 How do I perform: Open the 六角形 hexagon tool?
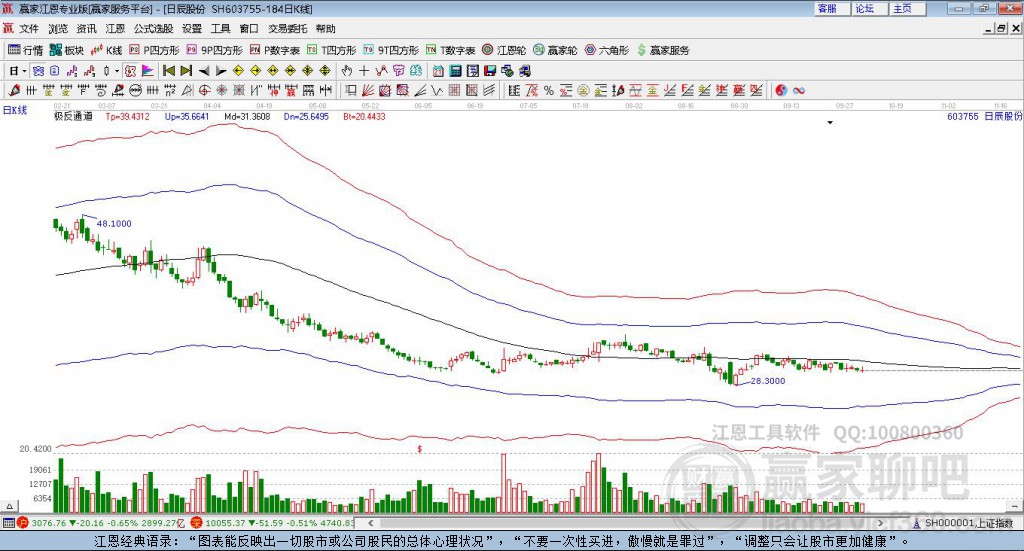[x=607, y=50]
